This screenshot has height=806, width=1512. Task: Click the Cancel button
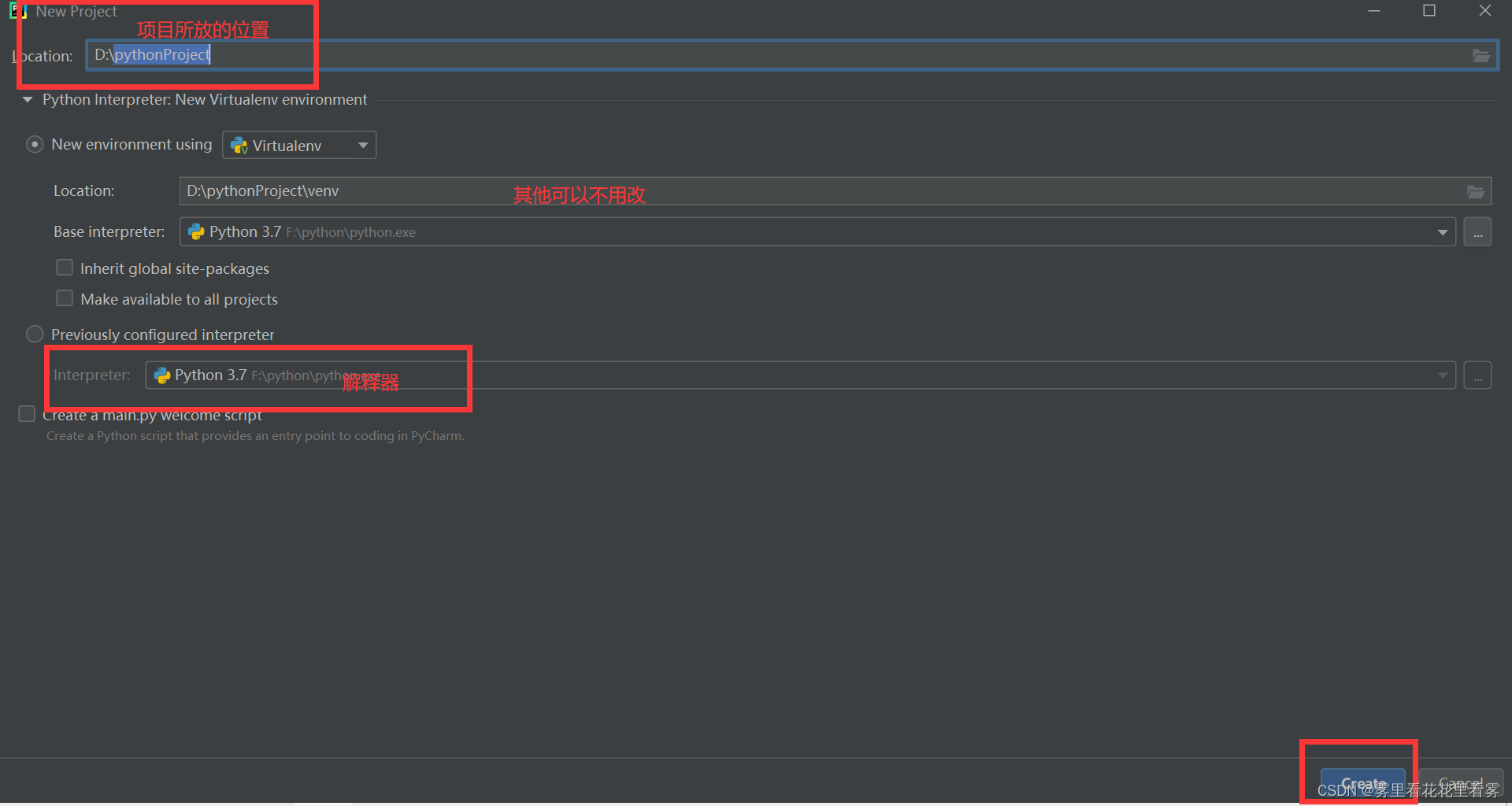(1461, 784)
